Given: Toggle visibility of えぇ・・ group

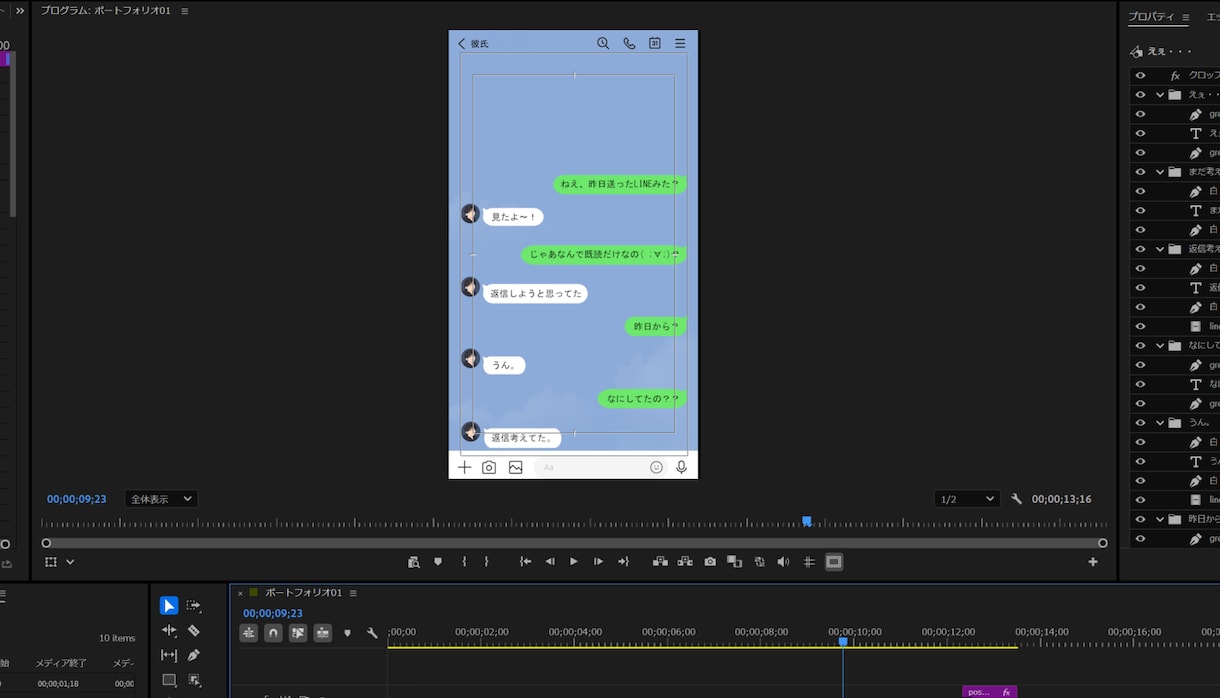Looking at the screenshot, I should pyautogui.click(x=1140, y=95).
